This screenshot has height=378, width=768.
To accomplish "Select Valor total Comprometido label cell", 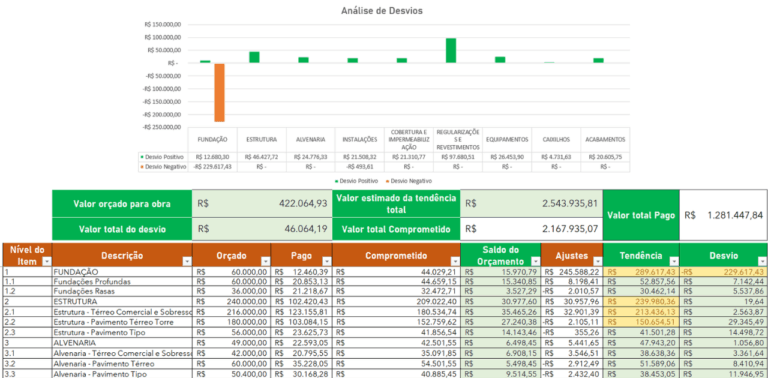I will pos(396,229).
